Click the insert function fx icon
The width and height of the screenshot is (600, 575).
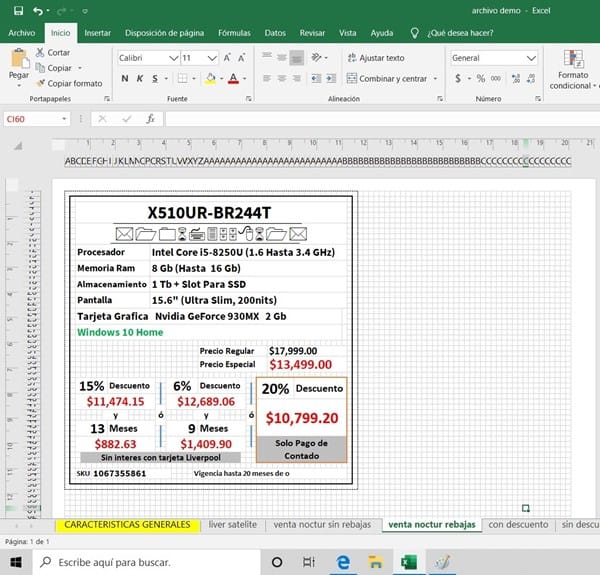coord(151,119)
